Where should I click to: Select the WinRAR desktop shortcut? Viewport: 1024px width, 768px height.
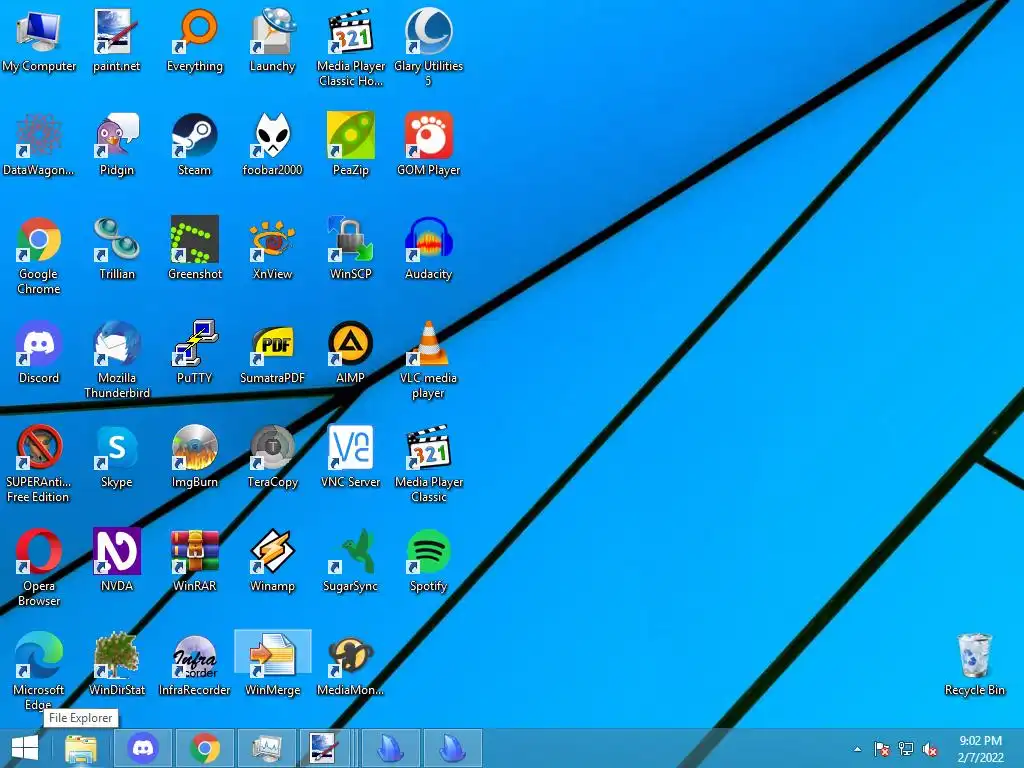click(x=195, y=560)
